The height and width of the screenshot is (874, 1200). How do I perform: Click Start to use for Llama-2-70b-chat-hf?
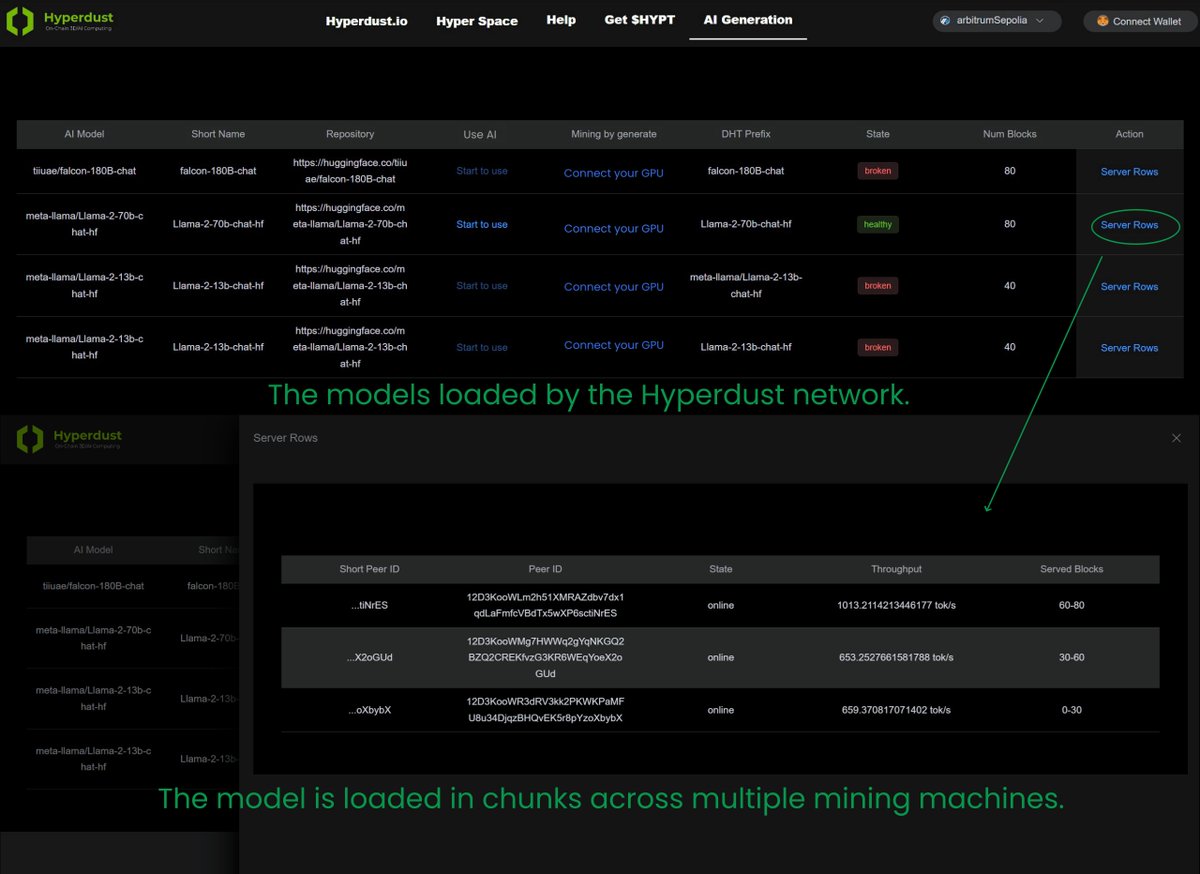[x=482, y=224]
